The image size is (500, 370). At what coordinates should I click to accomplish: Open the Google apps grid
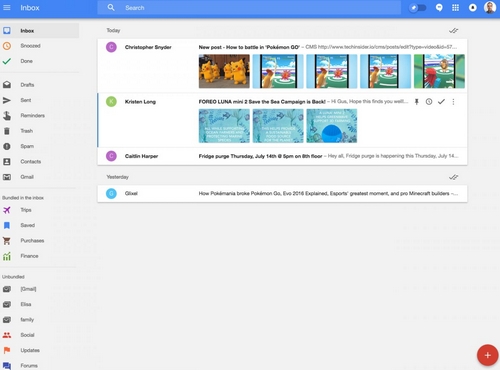coord(455,7)
